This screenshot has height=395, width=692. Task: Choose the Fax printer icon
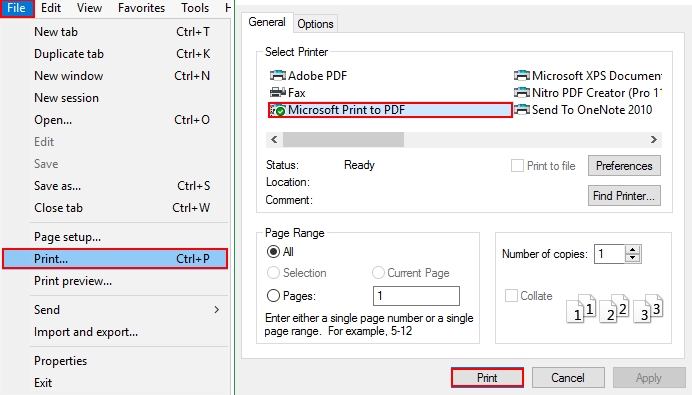pyautogui.click(x=278, y=93)
